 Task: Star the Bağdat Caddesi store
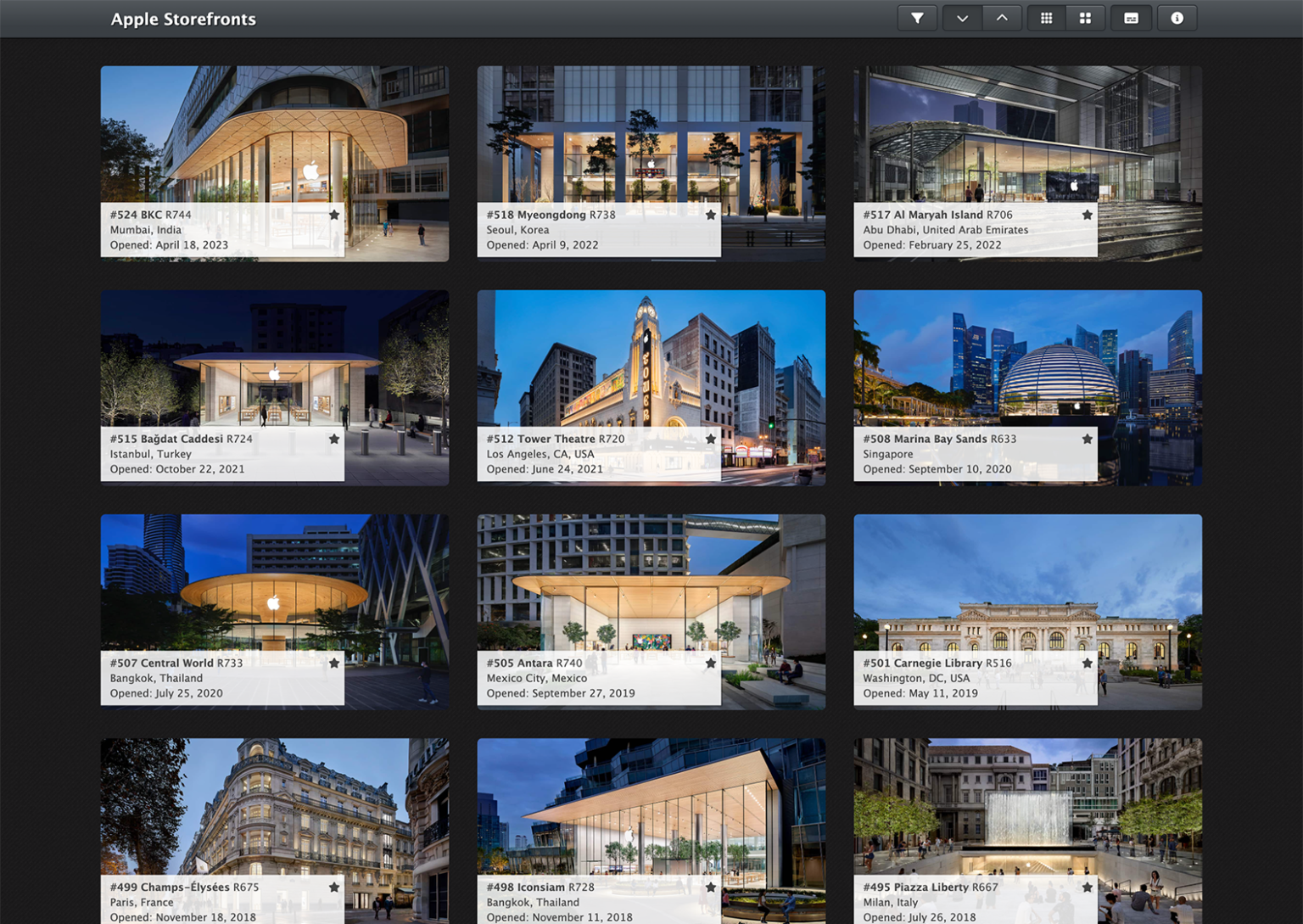point(334,440)
